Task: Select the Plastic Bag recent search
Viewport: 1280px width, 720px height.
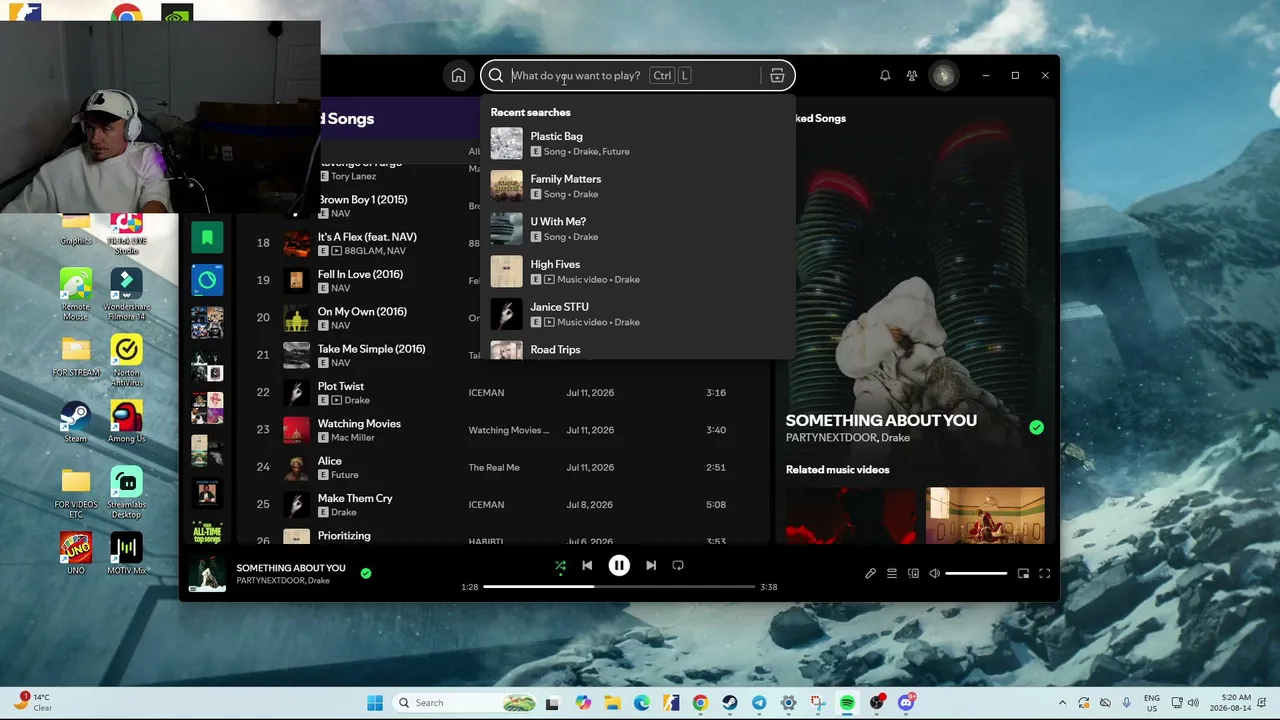Action: tap(638, 143)
